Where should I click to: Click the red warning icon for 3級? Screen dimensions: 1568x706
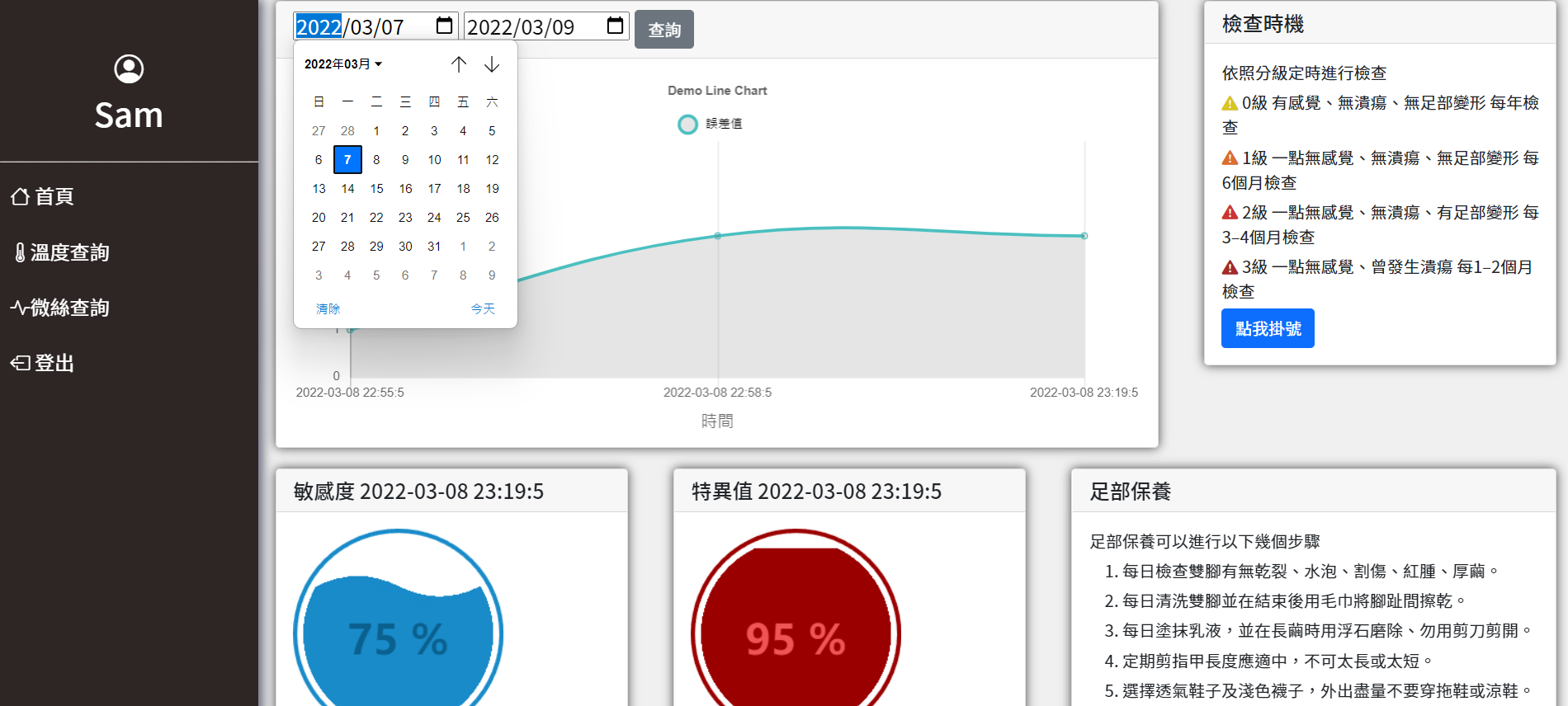pos(1230,267)
